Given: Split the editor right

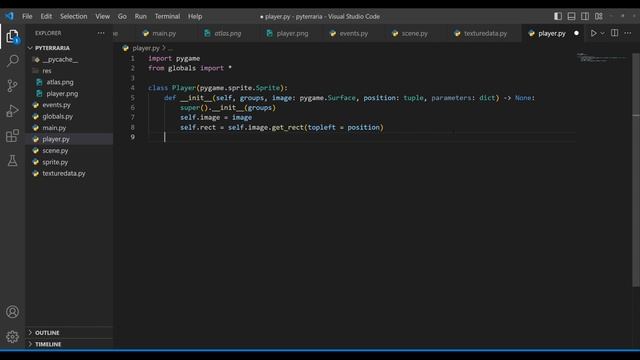Looking at the screenshot, I should 614,33.
